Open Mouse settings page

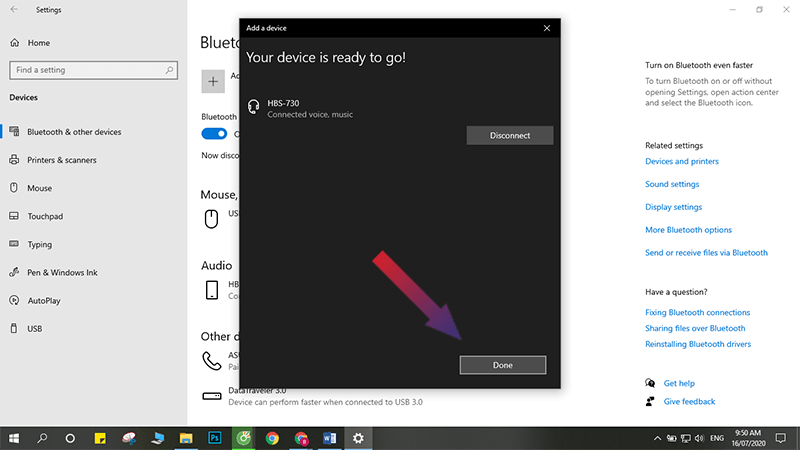tap(40, 188)
